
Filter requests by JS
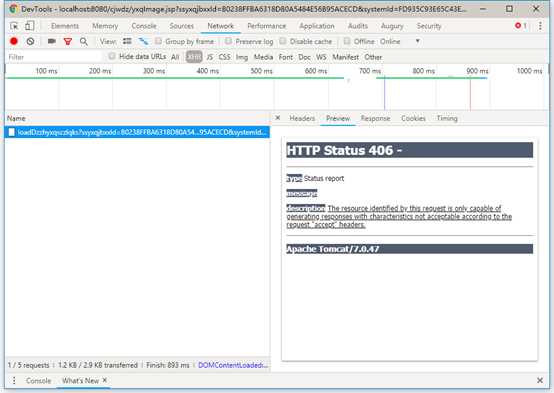[210, 57]
